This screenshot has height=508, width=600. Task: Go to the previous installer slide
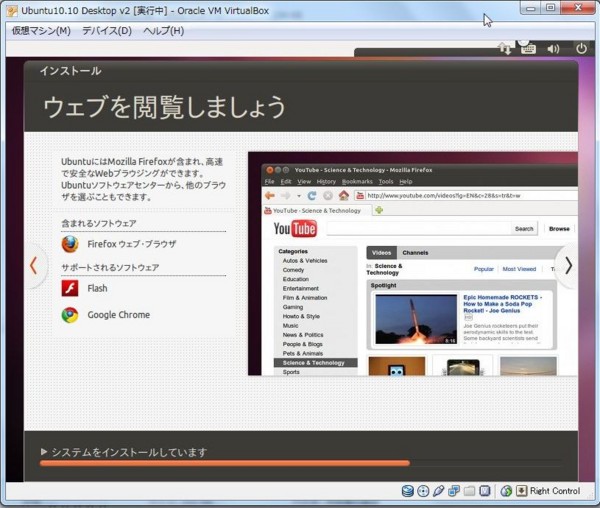click(x=34, y=265)
